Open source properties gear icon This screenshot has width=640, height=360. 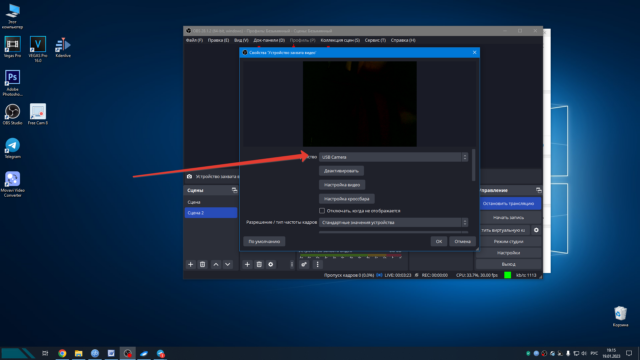(271, 264)
